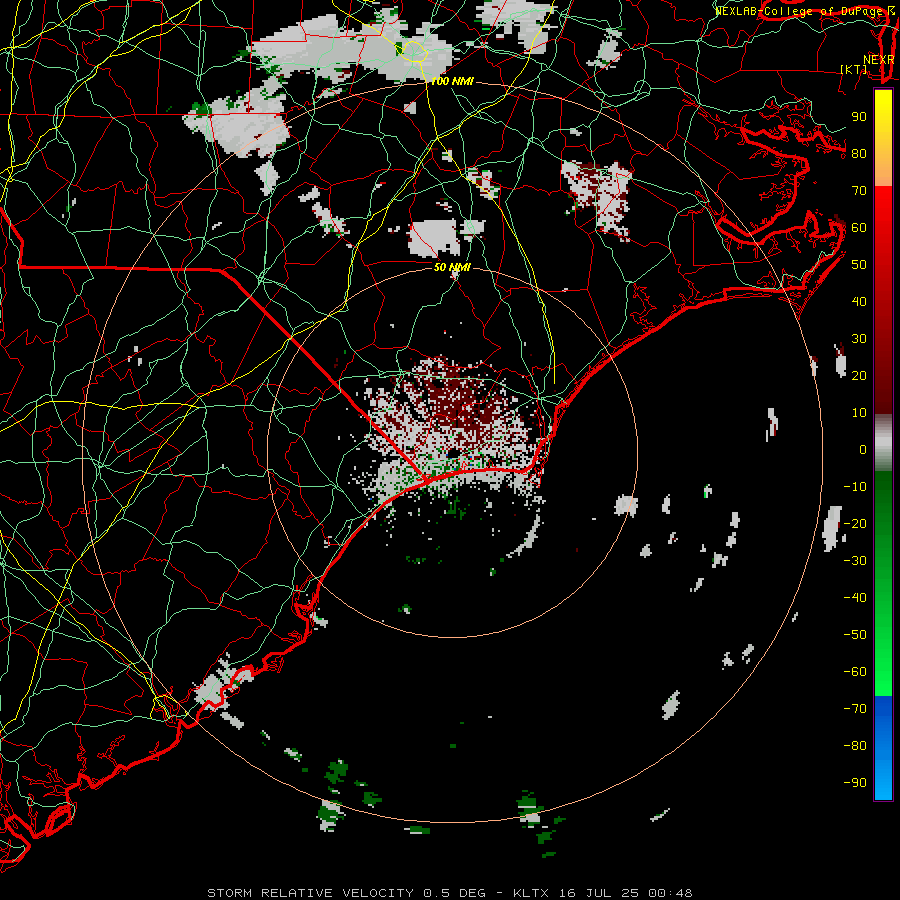Click the -20 value on velocity scale
Viewport: 900px width, 900px height.
click(x=855, y=523)
